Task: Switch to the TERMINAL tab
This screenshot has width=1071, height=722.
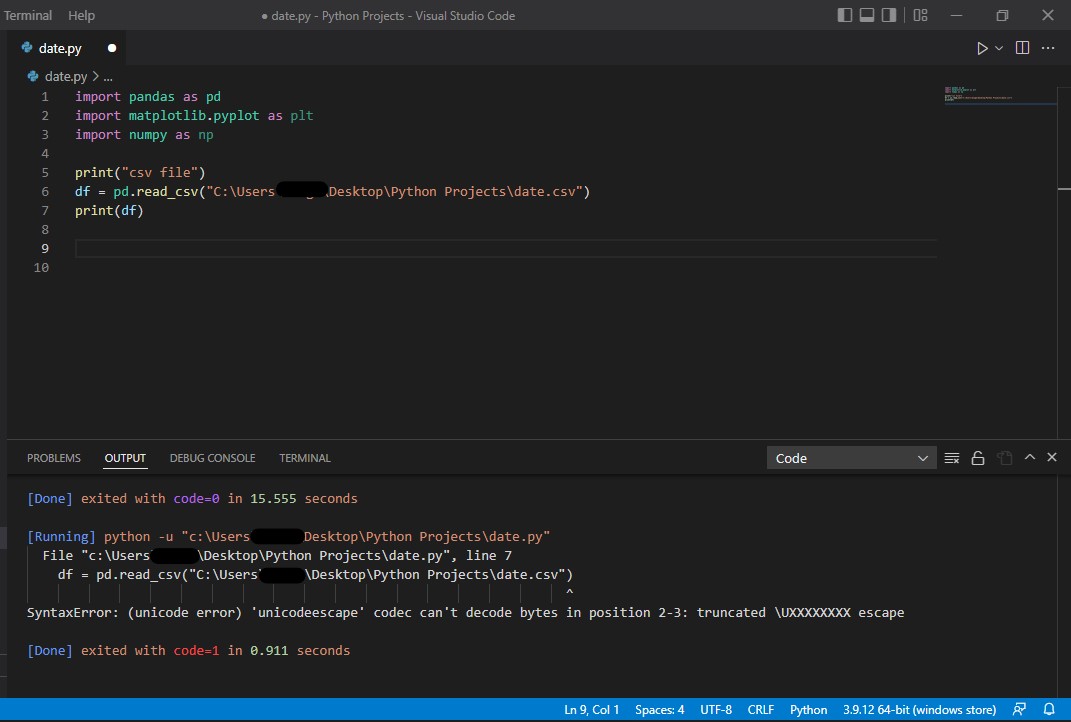Action: coord(305,458)
